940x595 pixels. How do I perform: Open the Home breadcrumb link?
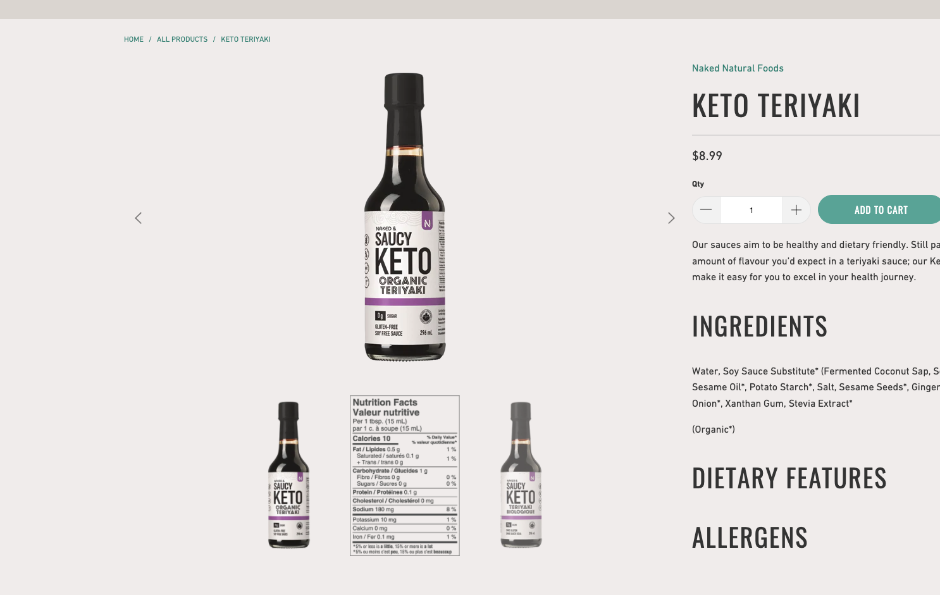point(134,40)
